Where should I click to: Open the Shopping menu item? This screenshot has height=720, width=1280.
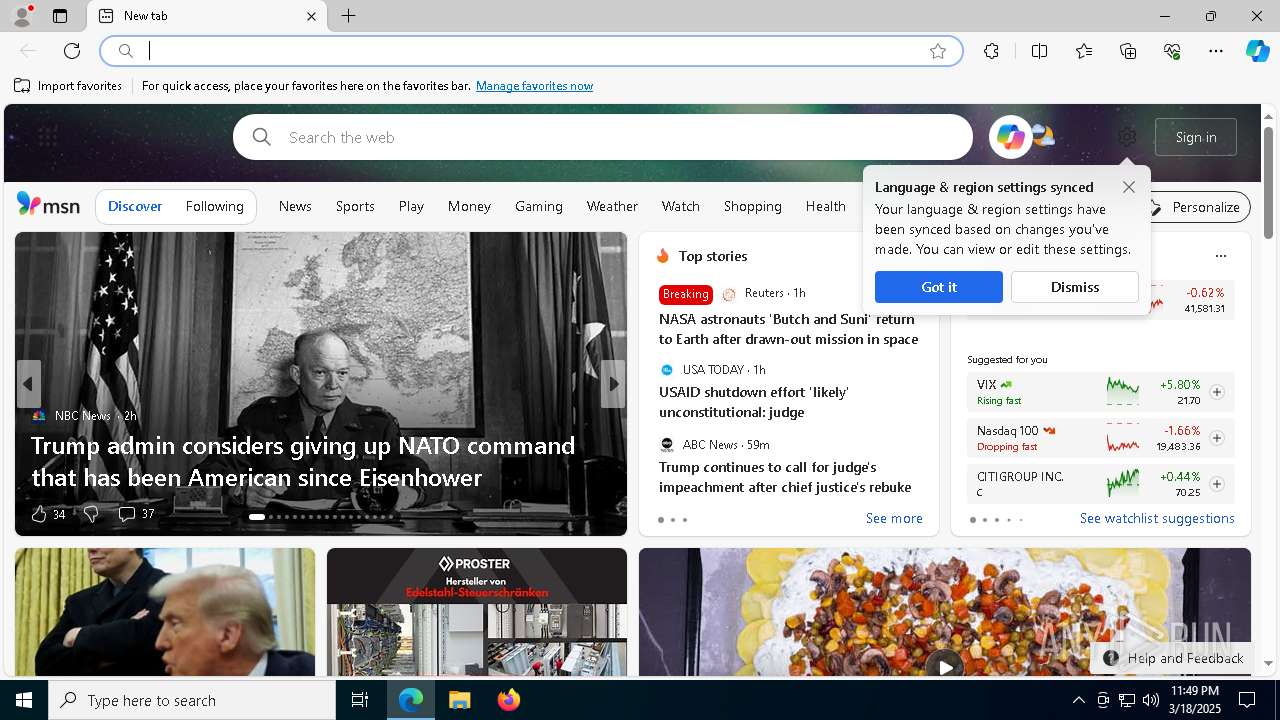click(752, 206)
